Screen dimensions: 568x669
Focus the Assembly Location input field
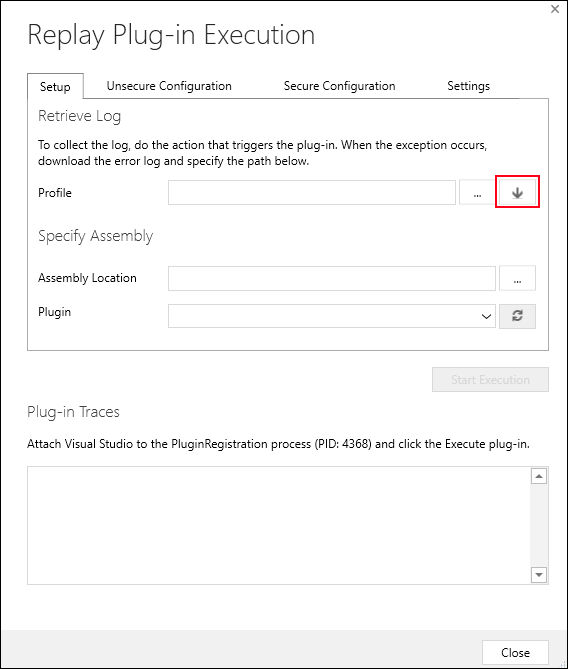click(x=332, y=278)
